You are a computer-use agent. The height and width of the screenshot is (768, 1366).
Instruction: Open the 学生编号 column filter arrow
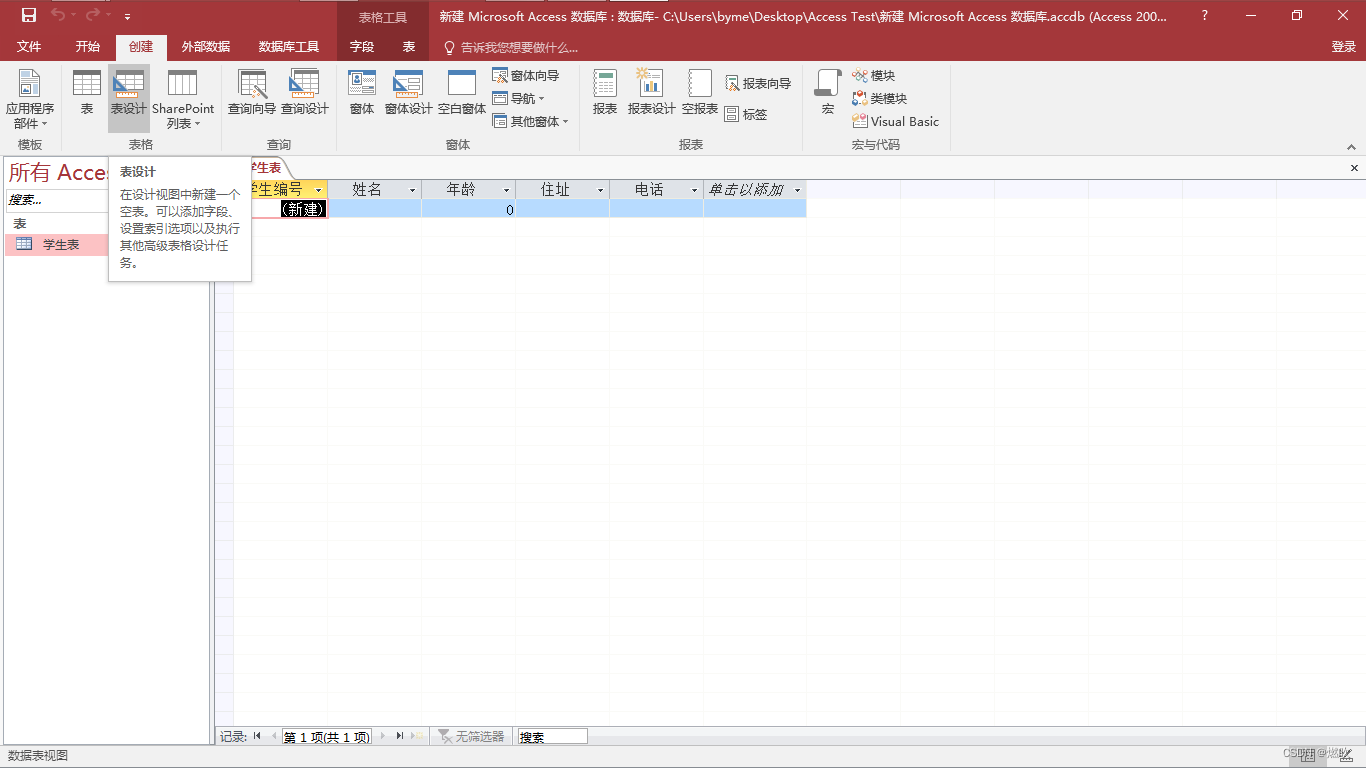point(318,190)
